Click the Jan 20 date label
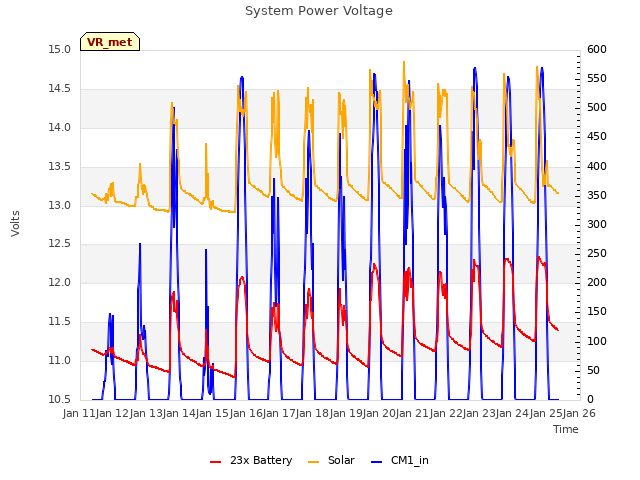 pyautogui.click(x=379, y=413)
